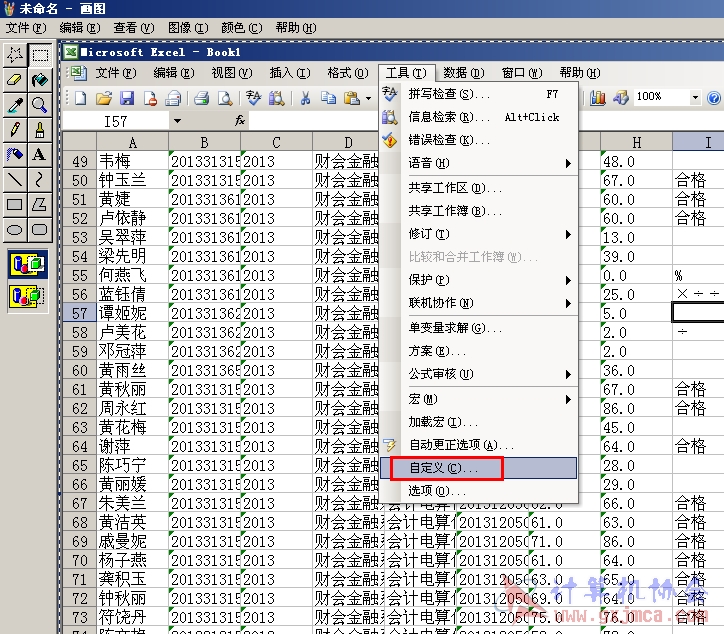Click Excel Cut scissors icon
Image resolution: width=724 pixels, height=634 pixels.
tap(305, 98)
